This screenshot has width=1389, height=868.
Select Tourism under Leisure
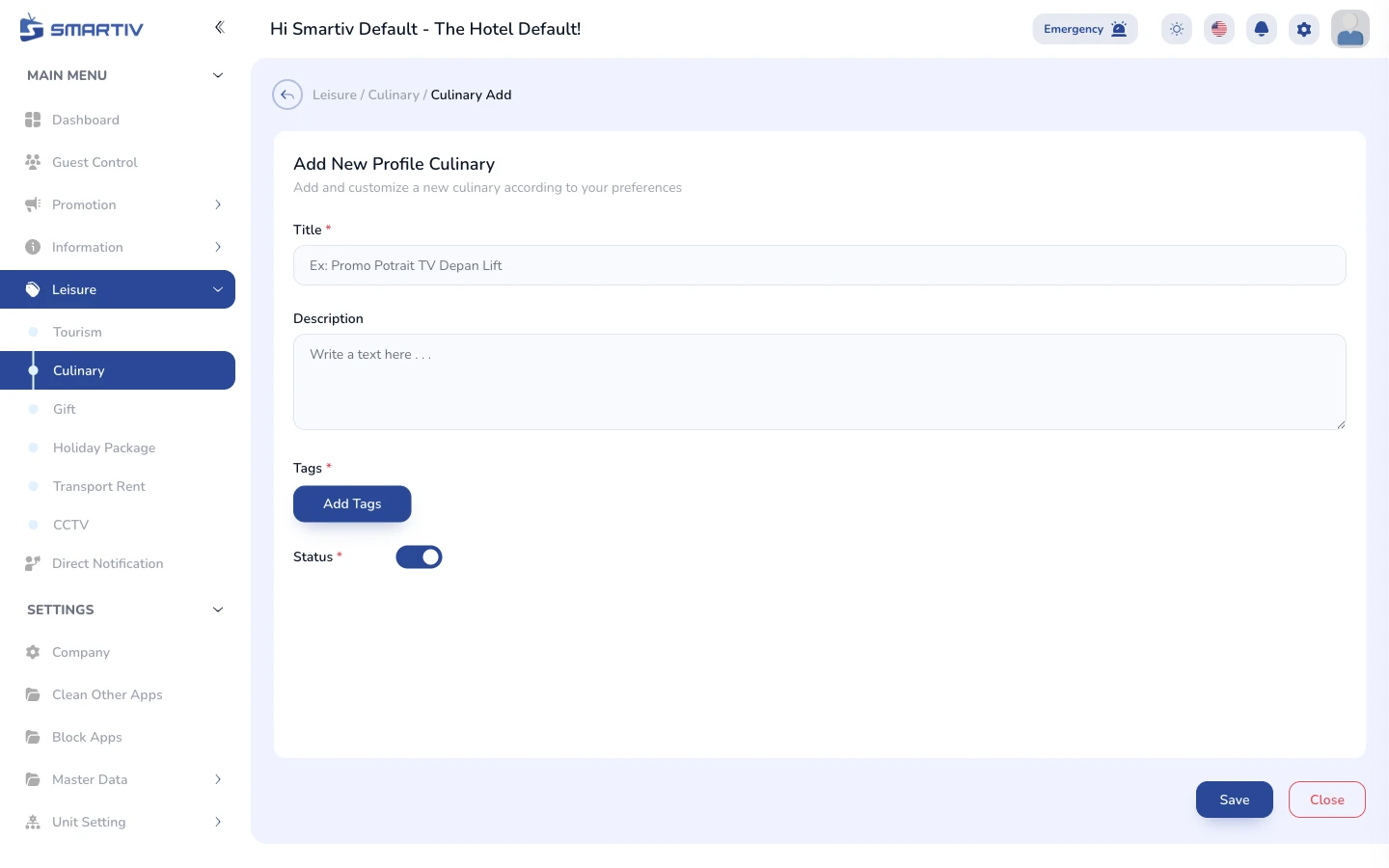click(118, 332)
